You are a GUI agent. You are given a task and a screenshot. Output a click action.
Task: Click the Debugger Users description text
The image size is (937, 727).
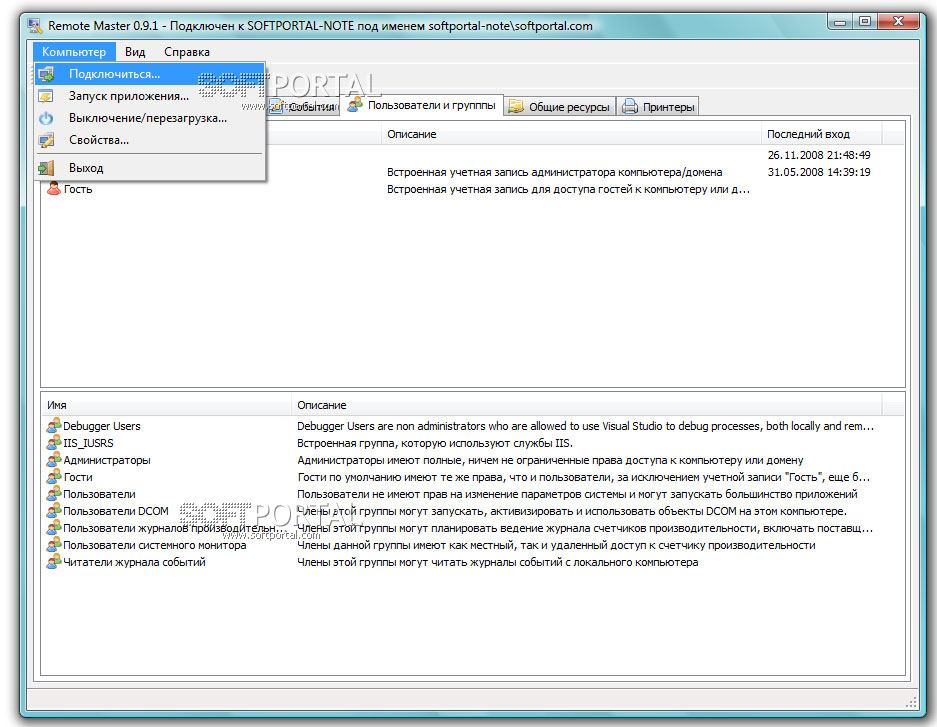point(585,426)
